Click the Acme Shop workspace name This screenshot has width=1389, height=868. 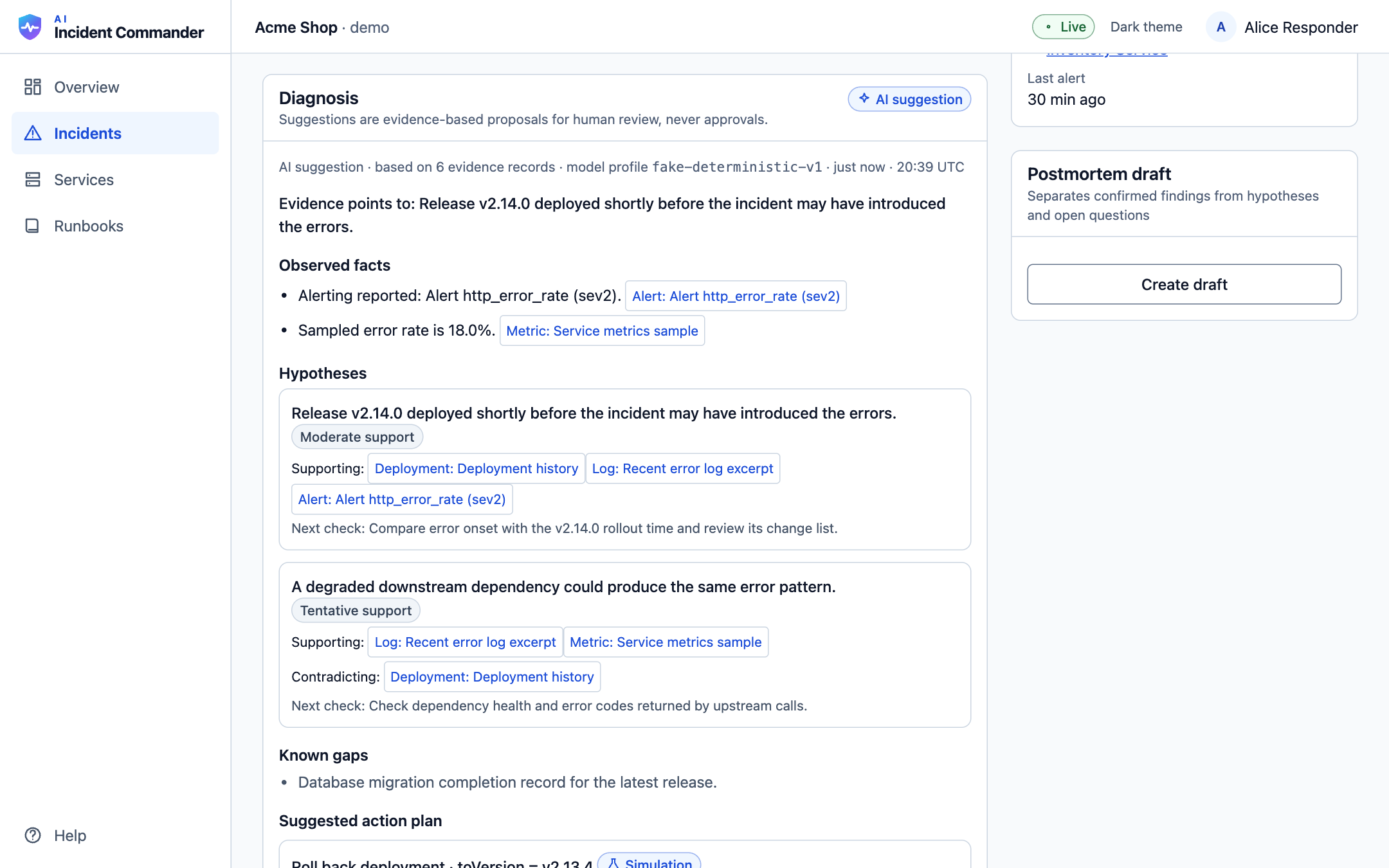coord(296,27)
